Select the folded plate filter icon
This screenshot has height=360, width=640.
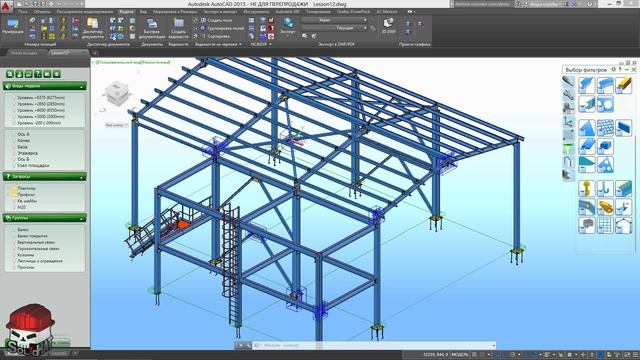point(587,146)
